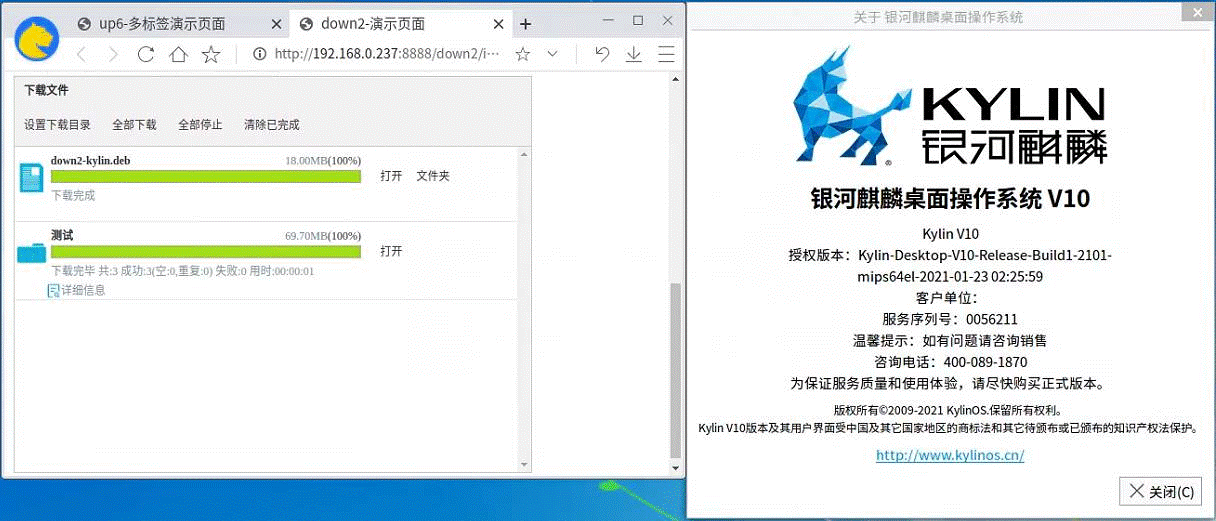
Task: Click 清除已完成 link
Action: coord(272,125)
